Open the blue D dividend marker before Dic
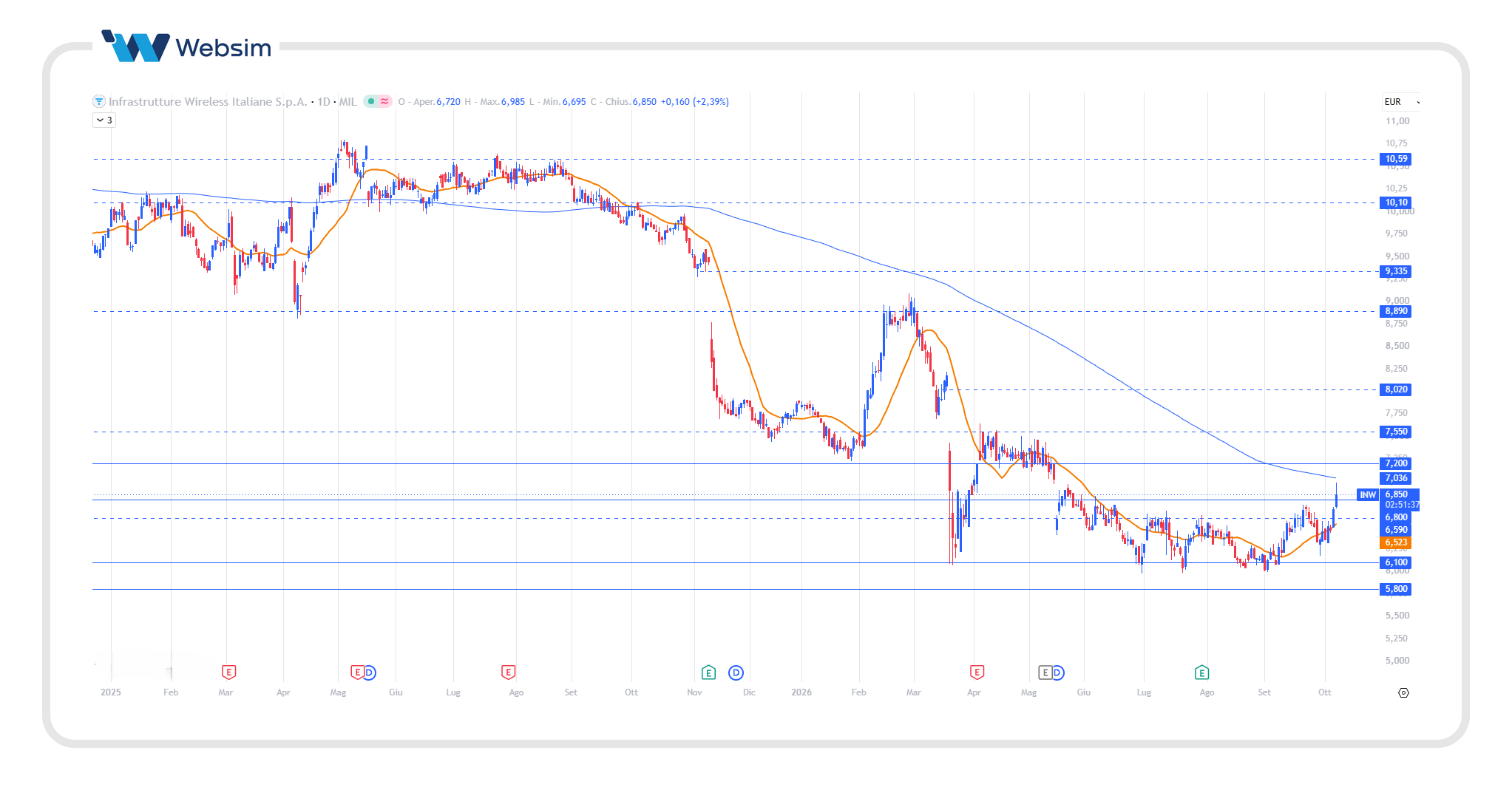The image size is (1512, 790). pyautogui.click(x=736, y=672)
